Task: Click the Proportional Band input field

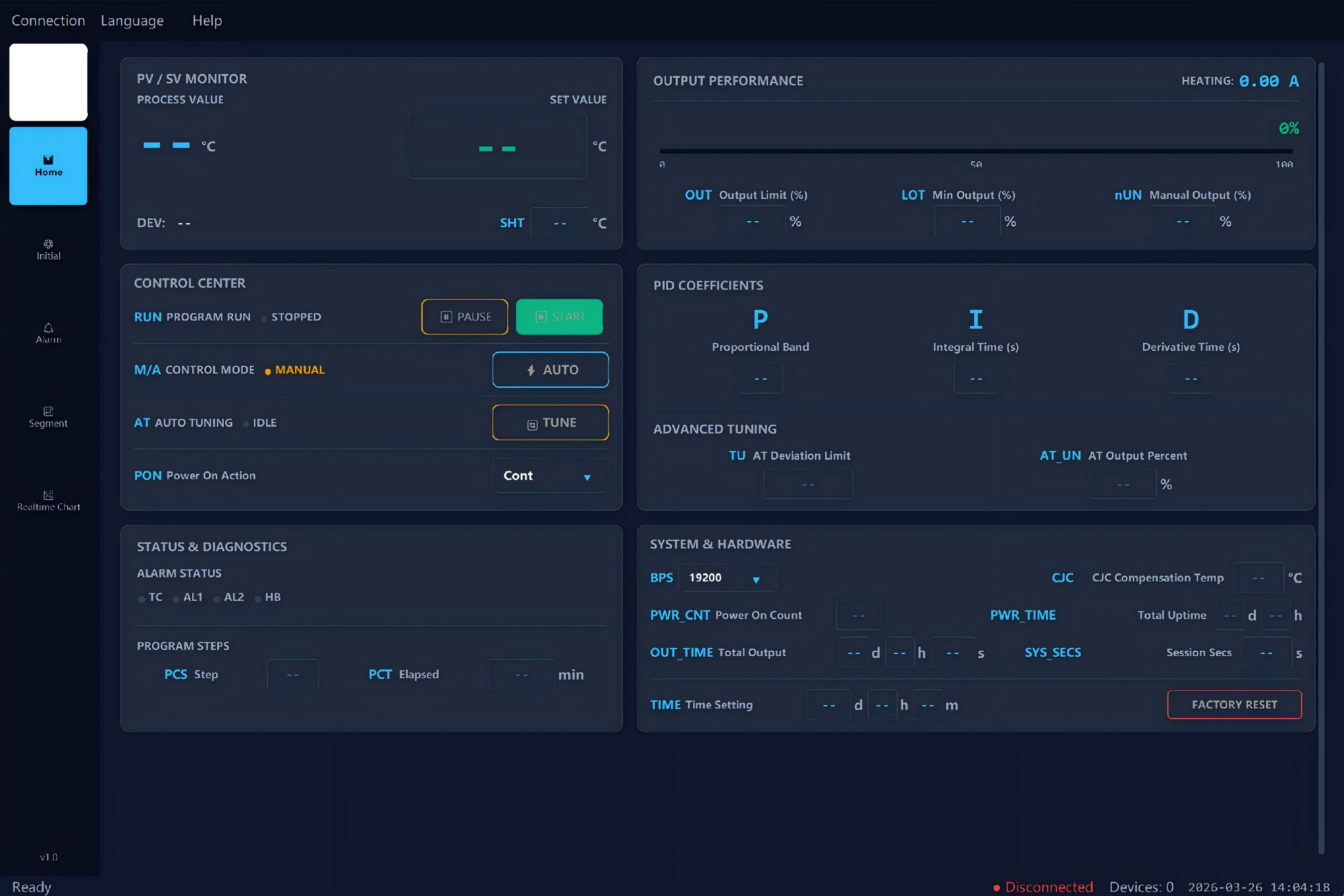Action: 760,378
